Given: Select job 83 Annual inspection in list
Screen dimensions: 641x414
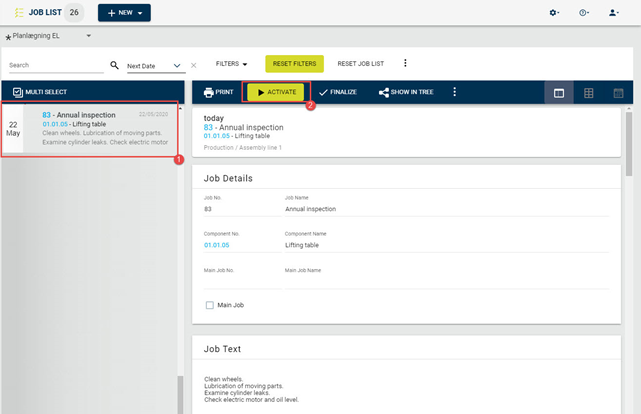Looking at the screenshot, I should [90, 129].
